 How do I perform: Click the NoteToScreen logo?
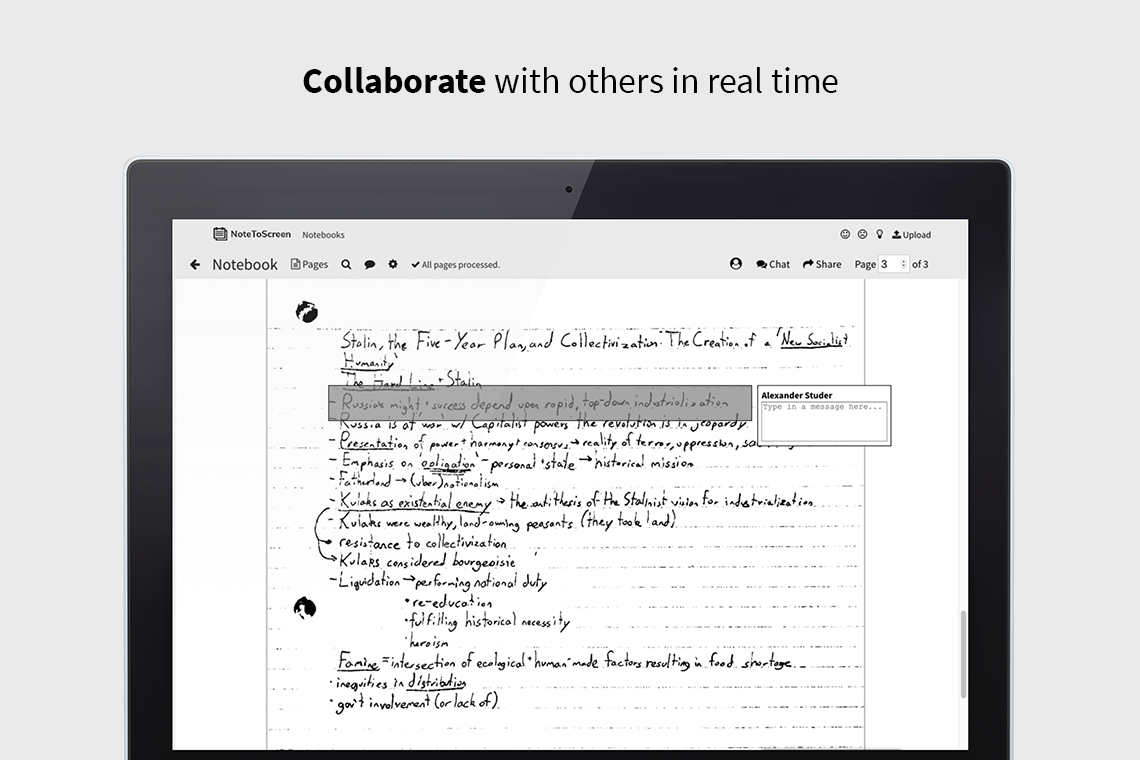252,234
